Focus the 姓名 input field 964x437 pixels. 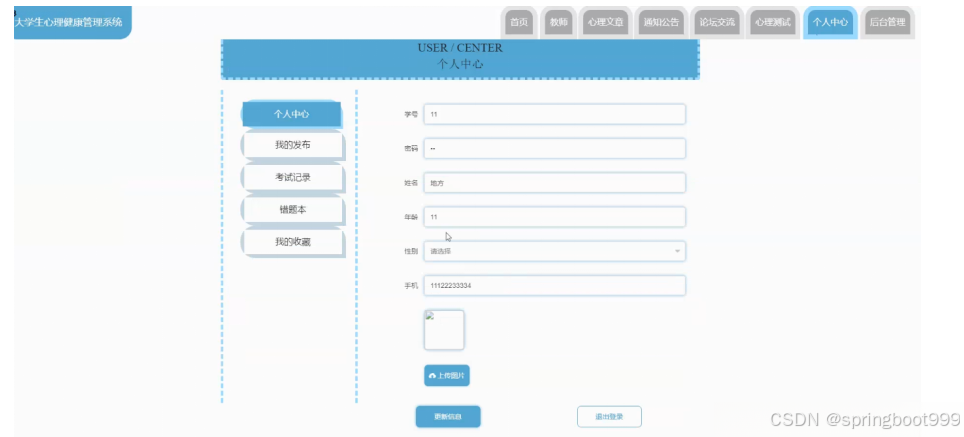(x=555, y=183)
